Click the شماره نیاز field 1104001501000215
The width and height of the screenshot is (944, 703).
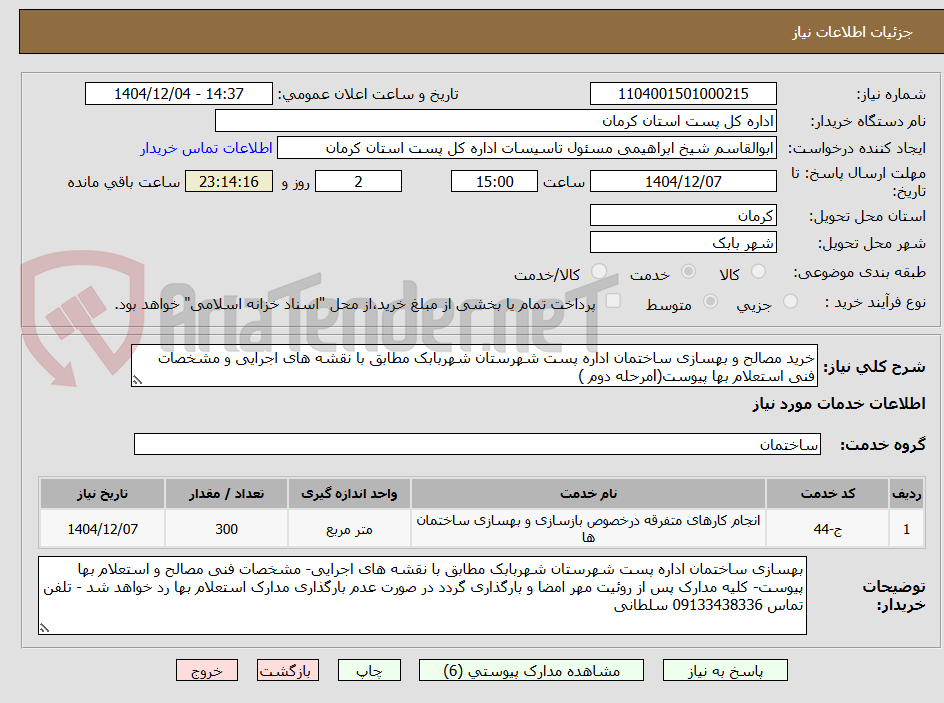pos(683,94)
